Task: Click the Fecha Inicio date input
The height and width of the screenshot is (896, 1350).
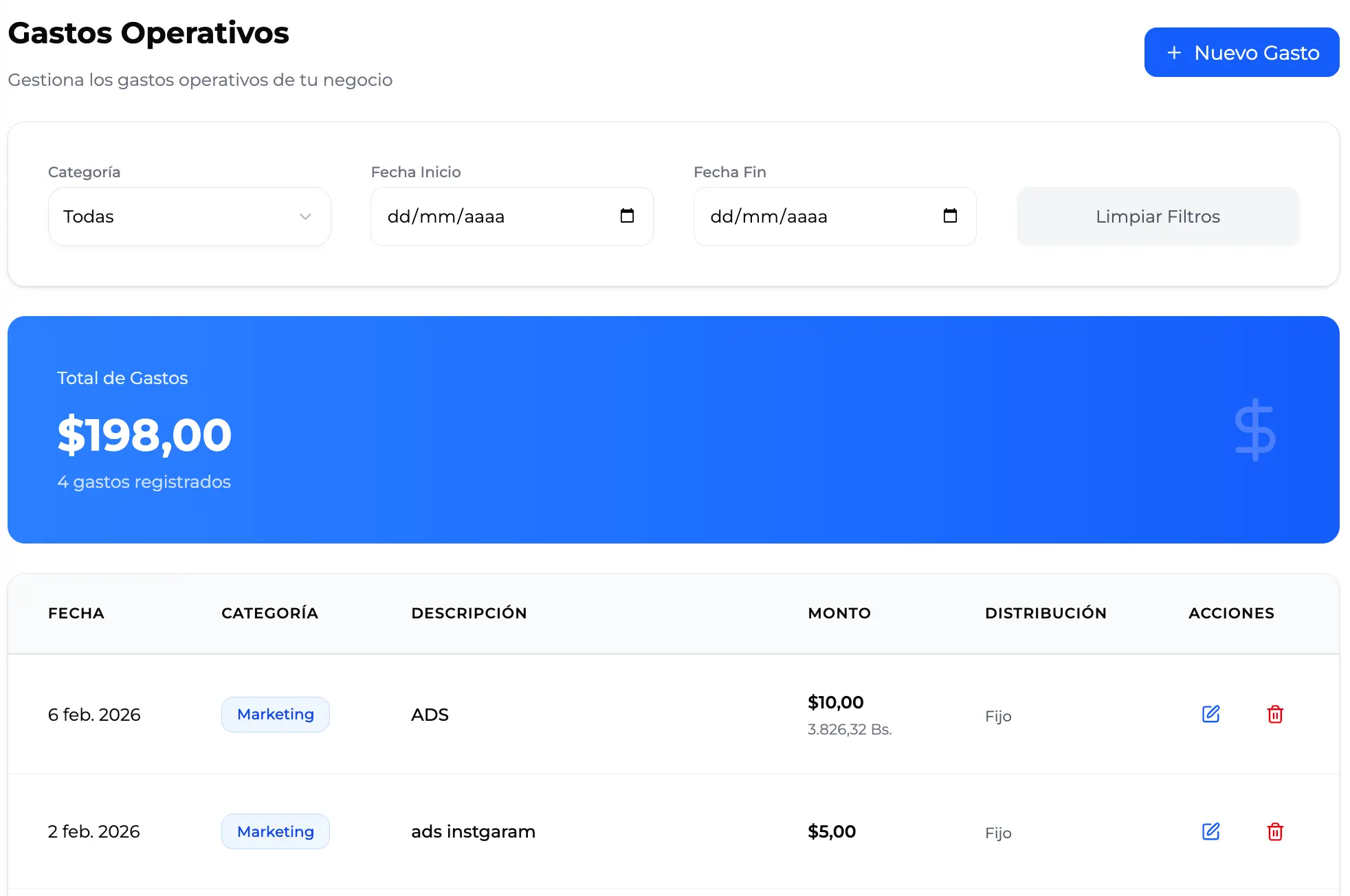Action: [x=481, y=216]
